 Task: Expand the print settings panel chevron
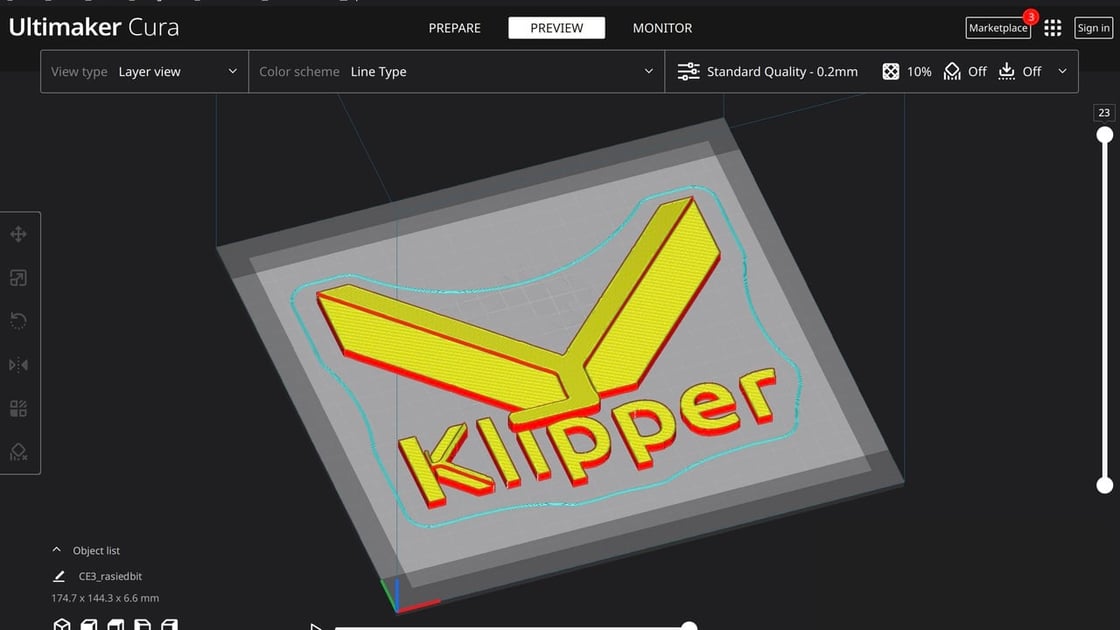coord(1063,71)
